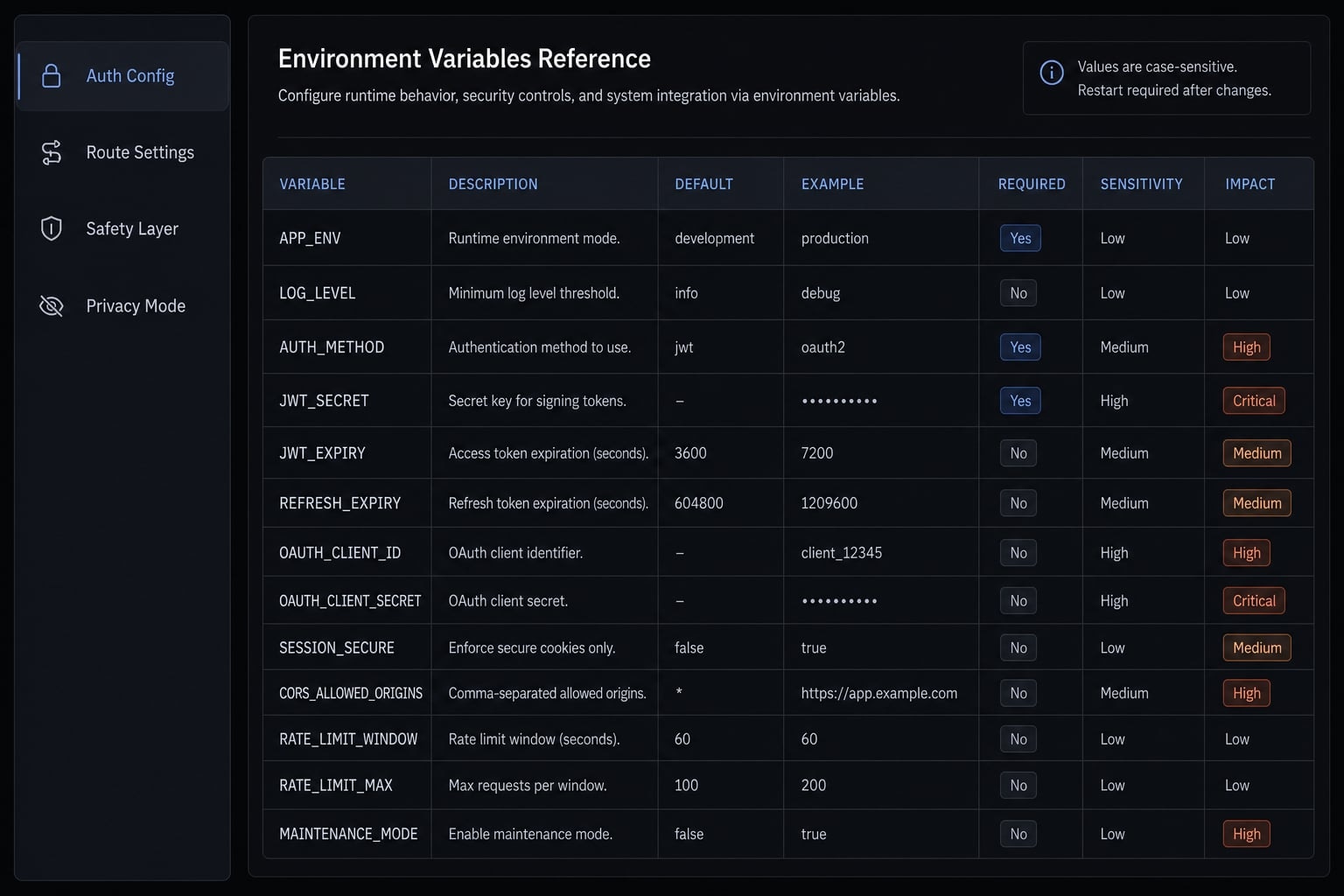Click the client_12345 example value

click(842, 553)
